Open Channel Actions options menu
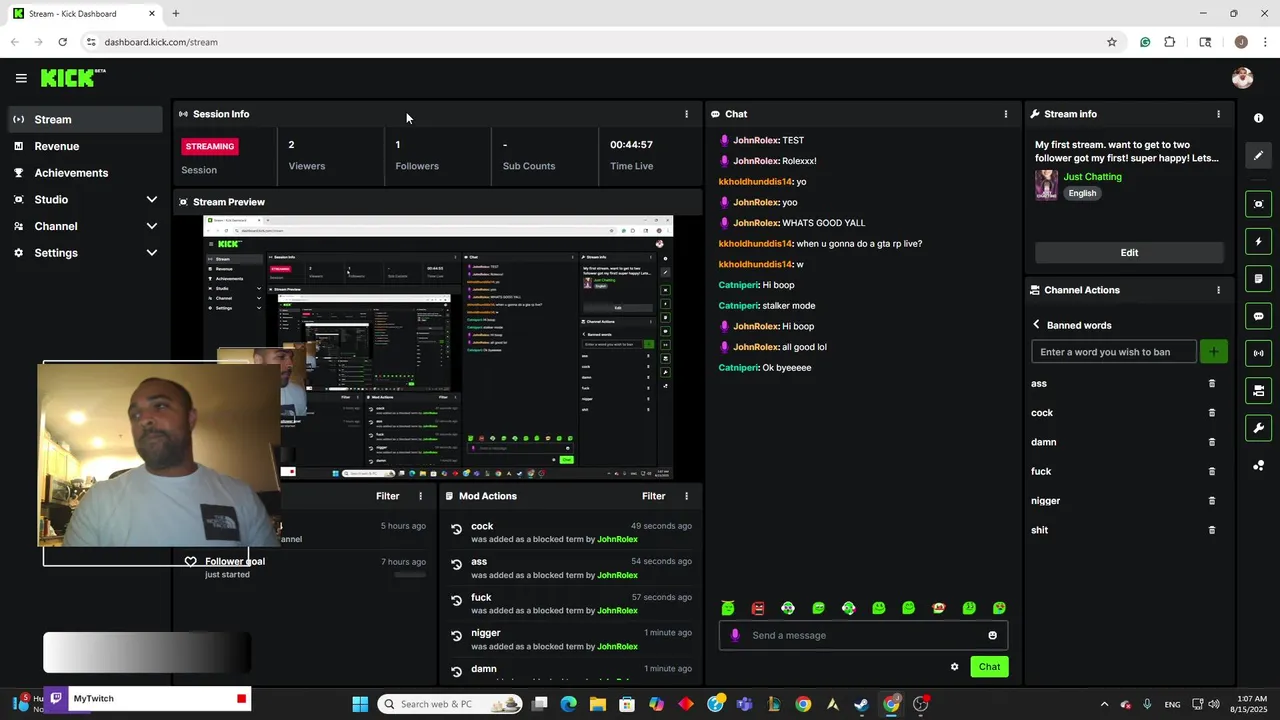The width and height of the screenshot is (1280, 720). click(x=1218, y=290)
